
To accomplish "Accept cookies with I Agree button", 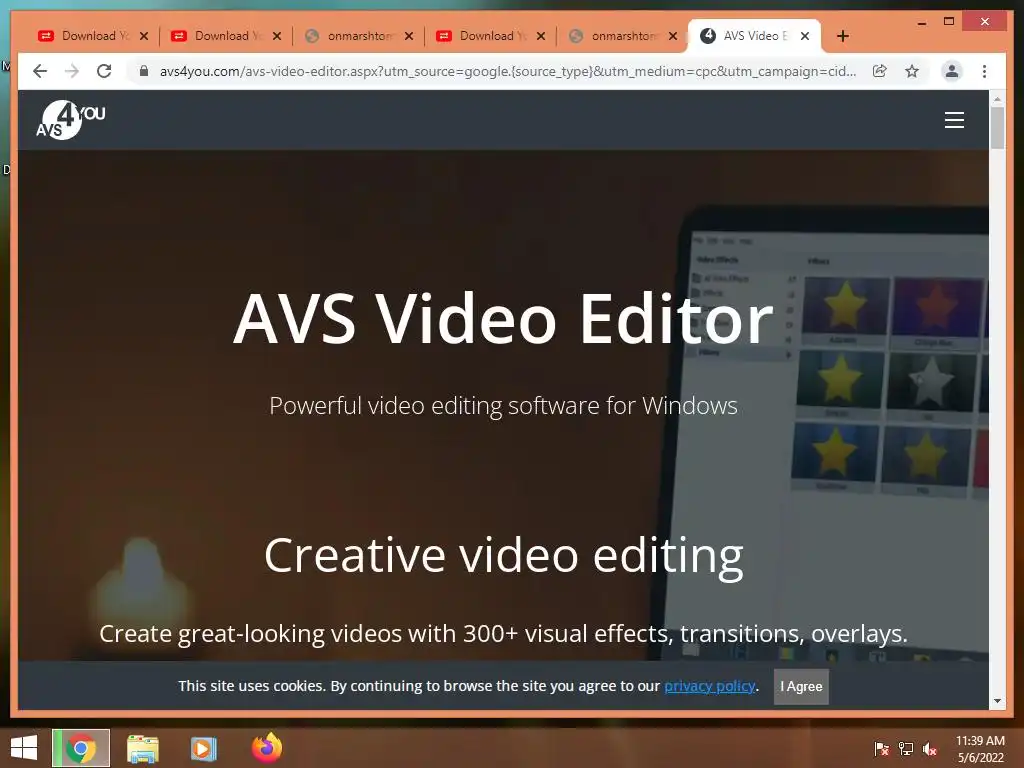I will click(x=801, y=686).
